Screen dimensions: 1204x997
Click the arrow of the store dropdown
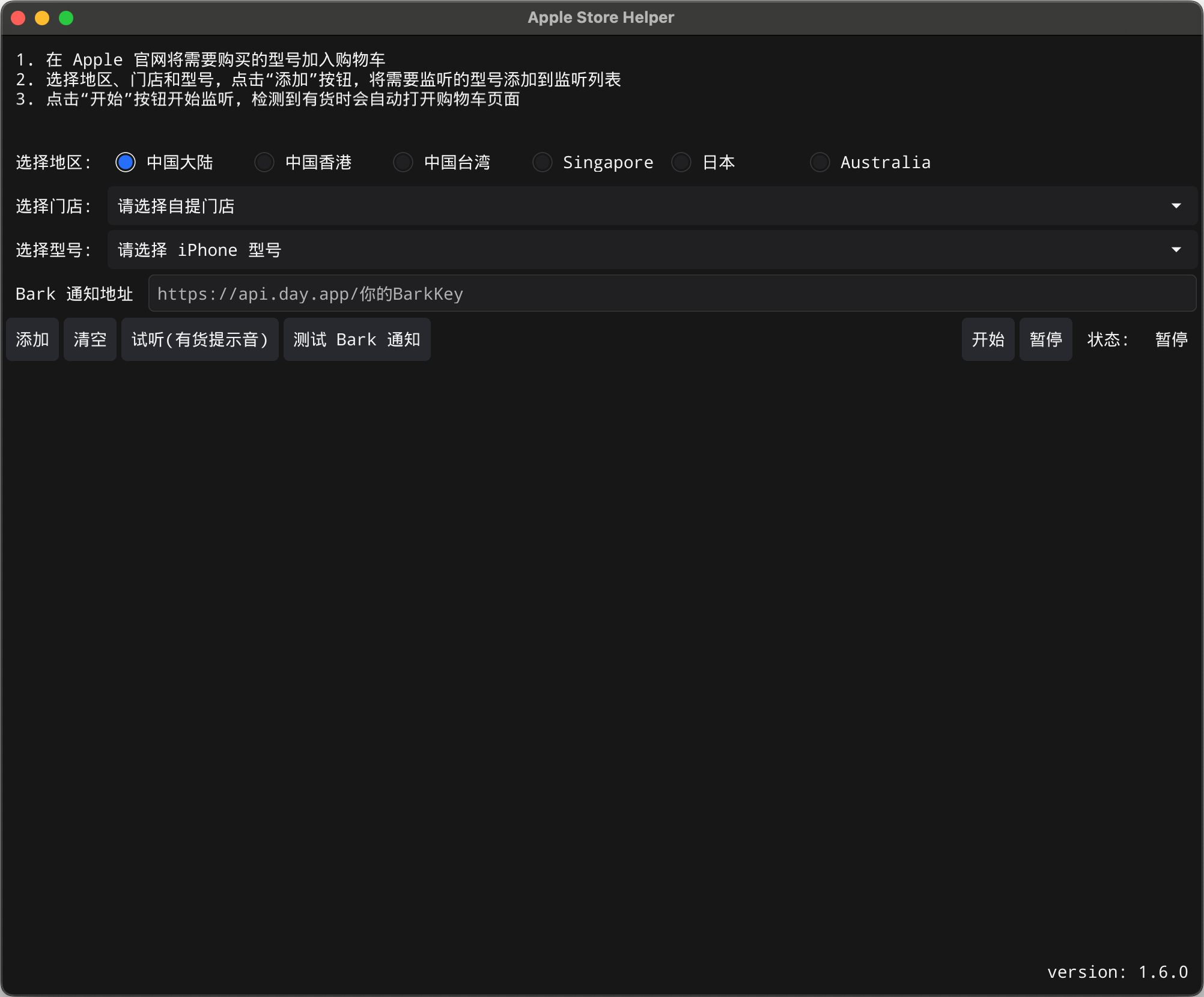tap(1176, 206)
